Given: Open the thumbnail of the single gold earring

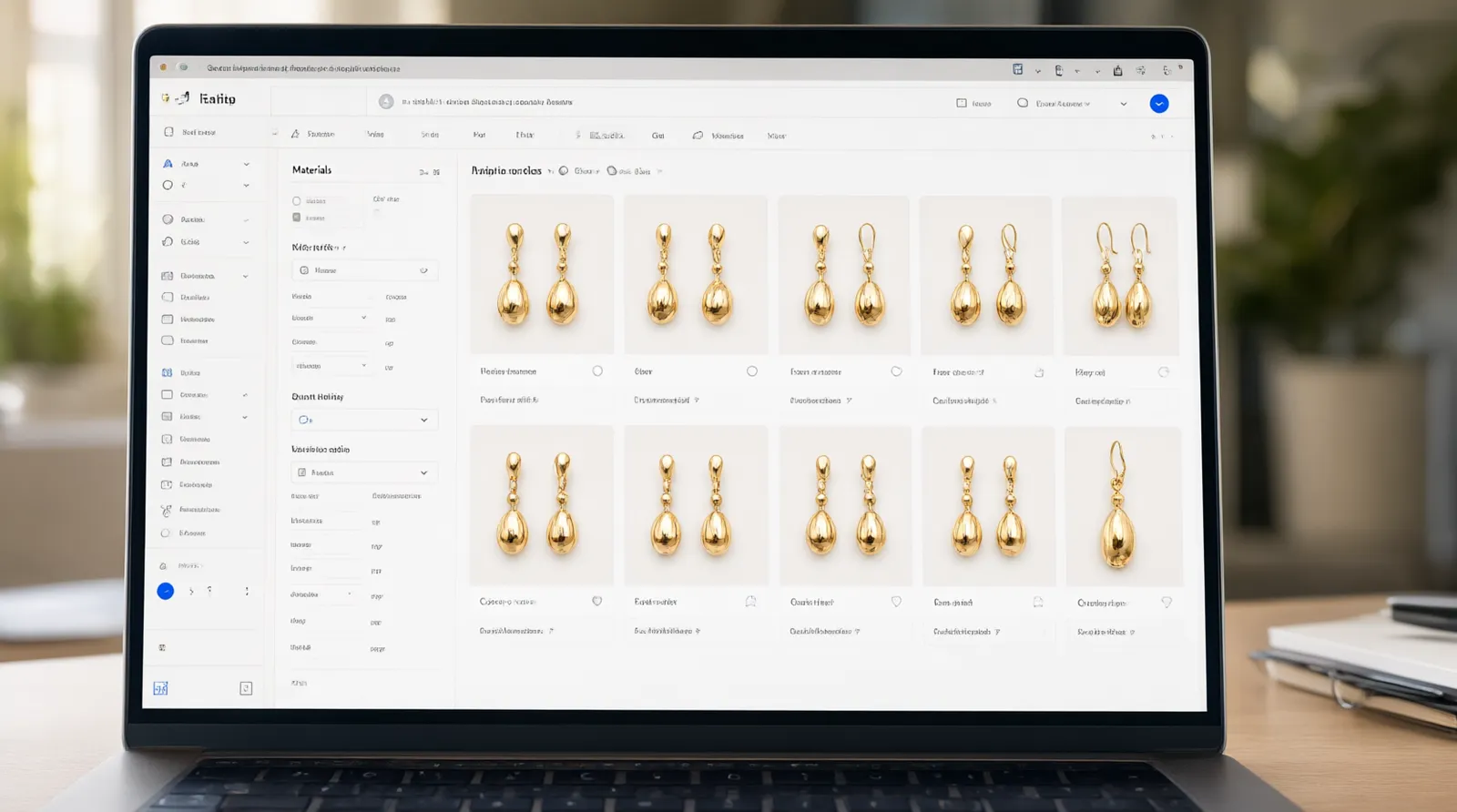Looking at the screenshot, I should 1123,505.
